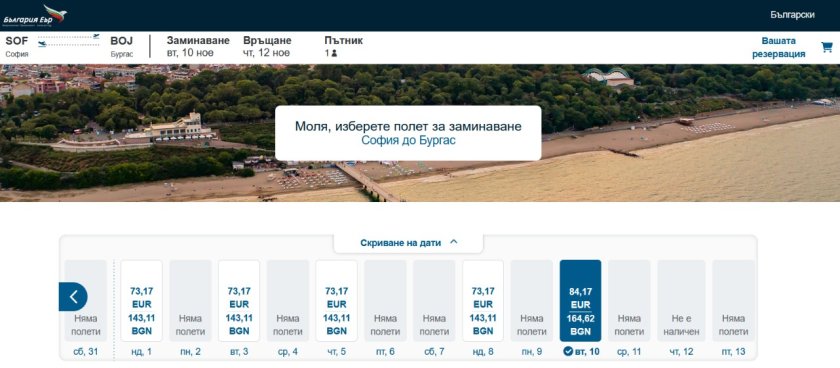
Task: Choose the нд, 8 date fare card
Action: point(483,301)
